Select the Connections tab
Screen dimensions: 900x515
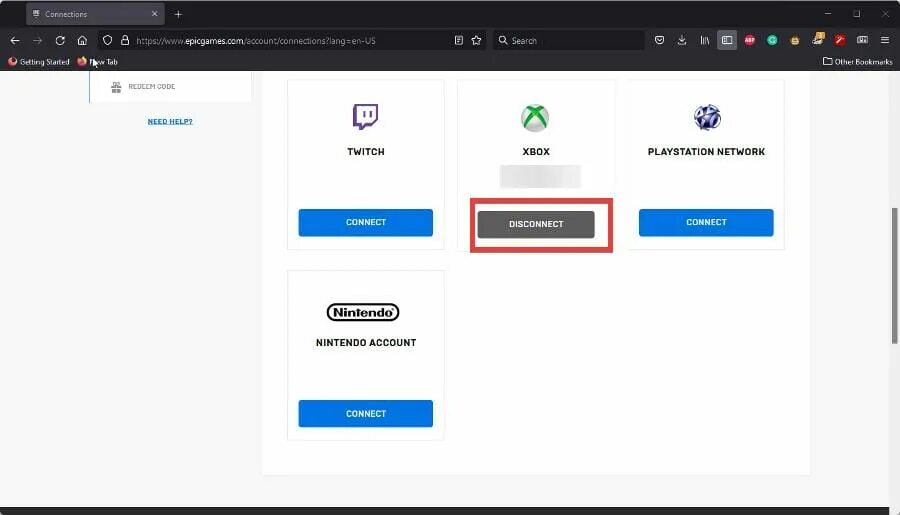point(95,14)
